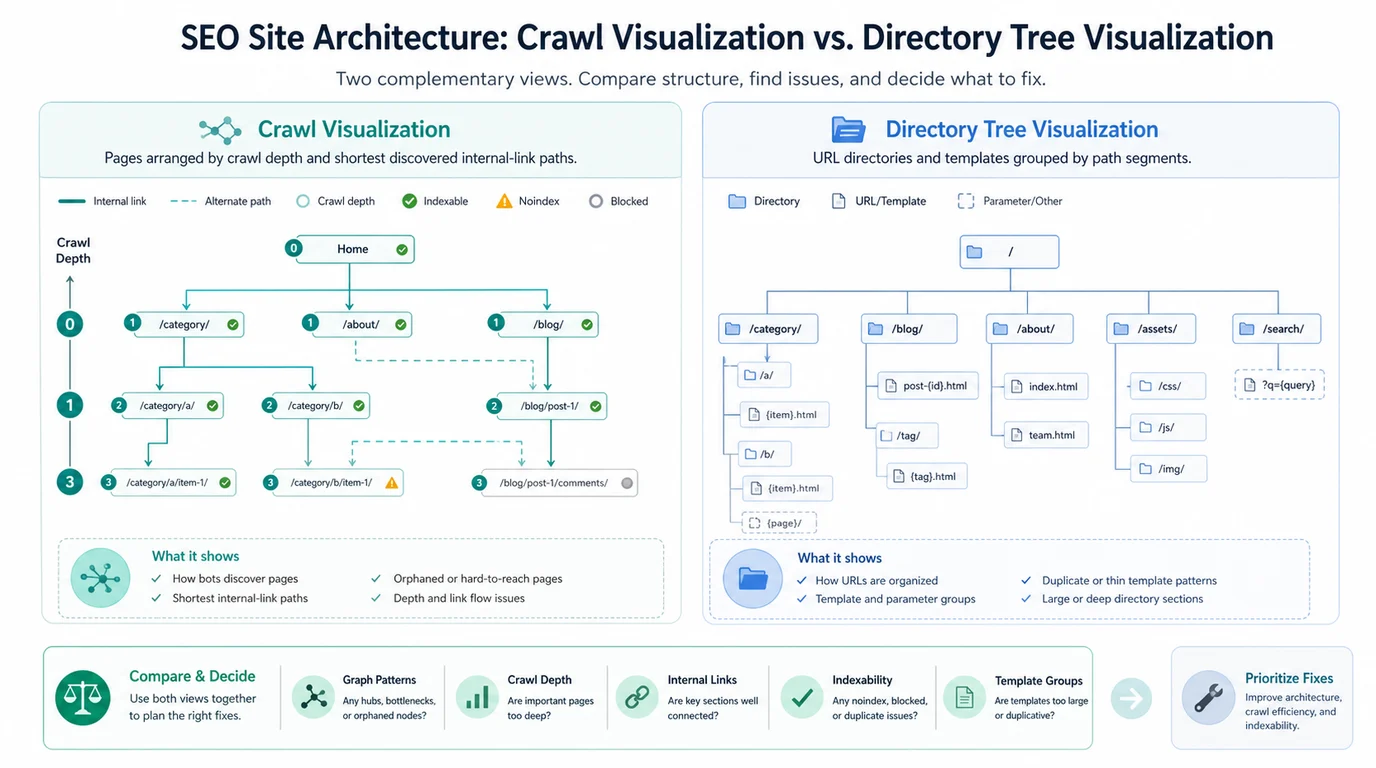This screenshot has width=1376, height=768.
Task: Open the /blog/ directory folder
Action: pos(909,328)
